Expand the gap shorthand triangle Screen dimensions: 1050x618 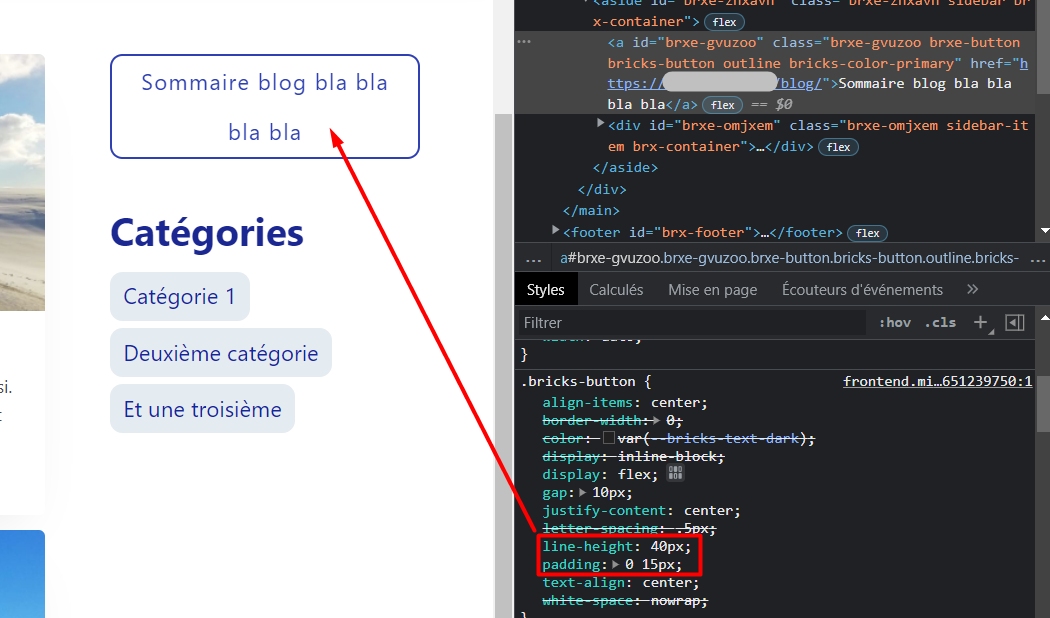(583, 492)
